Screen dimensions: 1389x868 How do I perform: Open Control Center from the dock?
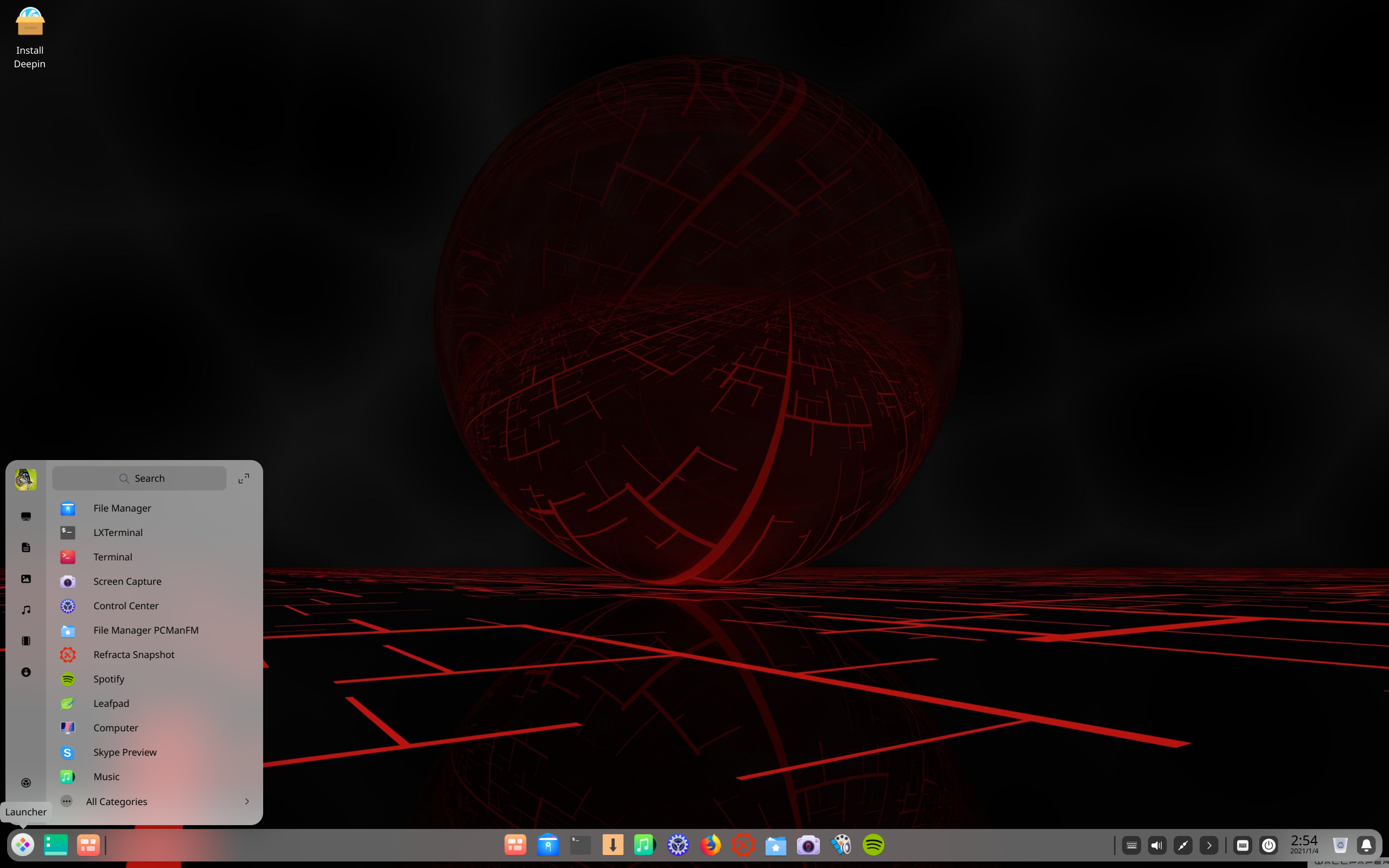[x=678, y=845]
